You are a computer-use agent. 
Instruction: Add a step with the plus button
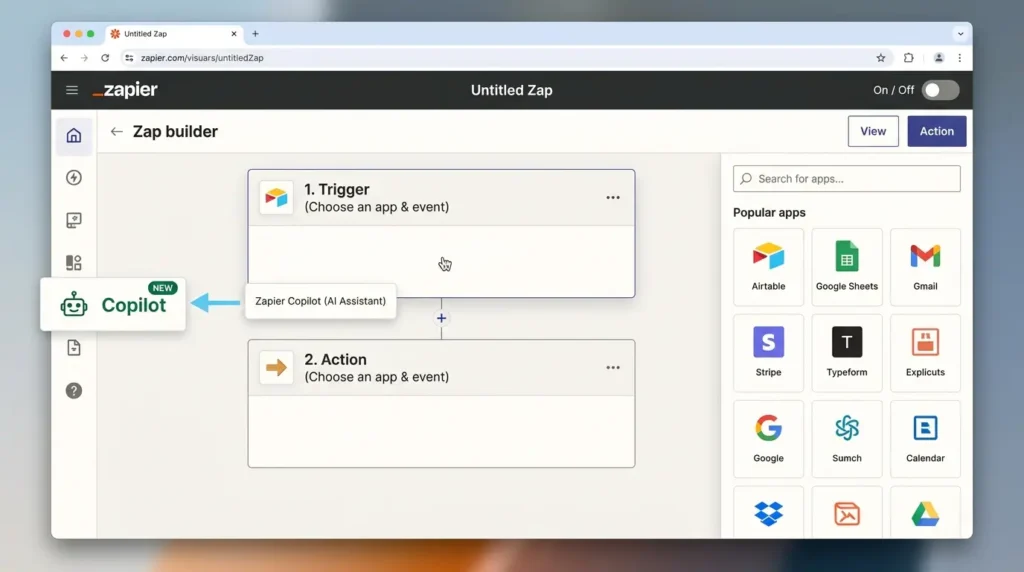pyautogui.click(x=441, y=318)
